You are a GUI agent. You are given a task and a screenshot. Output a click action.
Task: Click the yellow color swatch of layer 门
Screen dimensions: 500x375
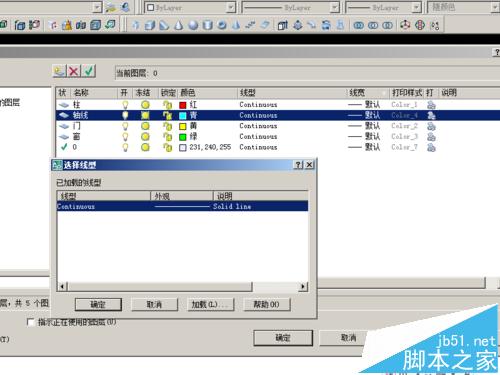182,126
